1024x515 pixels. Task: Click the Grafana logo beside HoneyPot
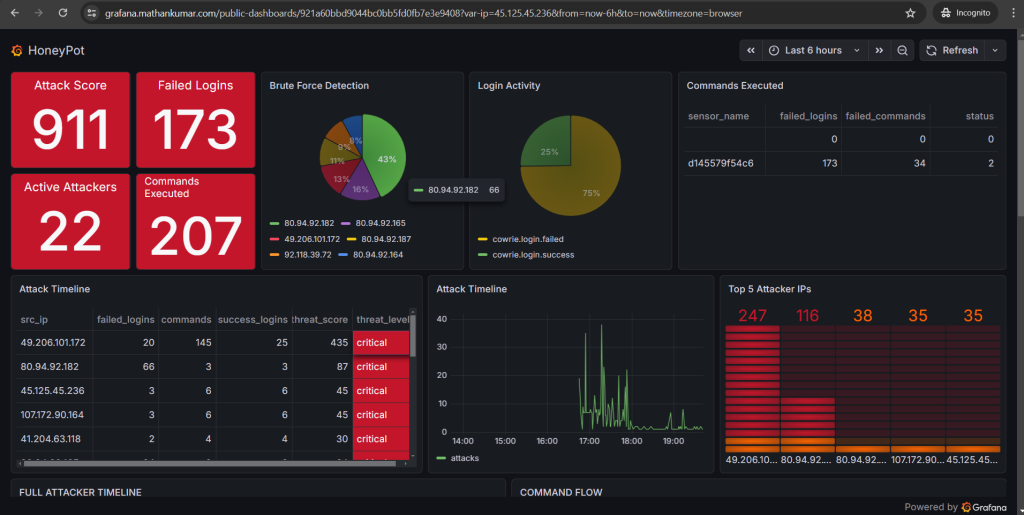click(x=17, y=50)
